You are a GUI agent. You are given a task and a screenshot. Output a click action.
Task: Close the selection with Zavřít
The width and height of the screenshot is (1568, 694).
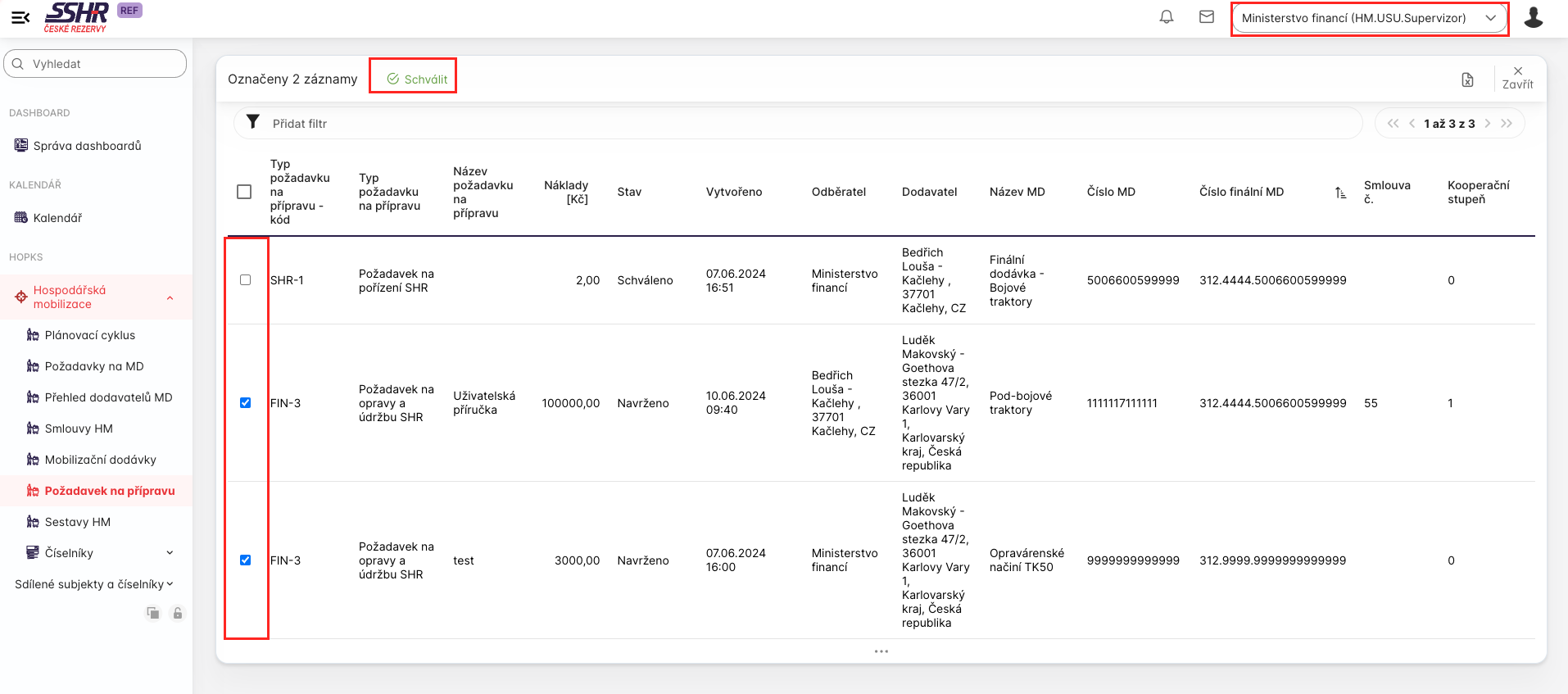pos(1517,77)
